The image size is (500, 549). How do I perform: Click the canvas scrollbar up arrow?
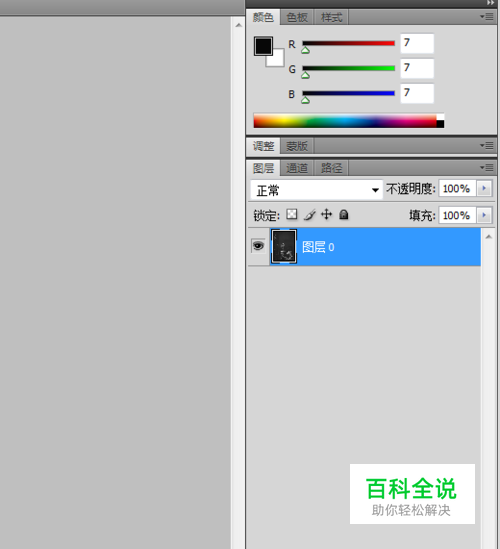238,25
